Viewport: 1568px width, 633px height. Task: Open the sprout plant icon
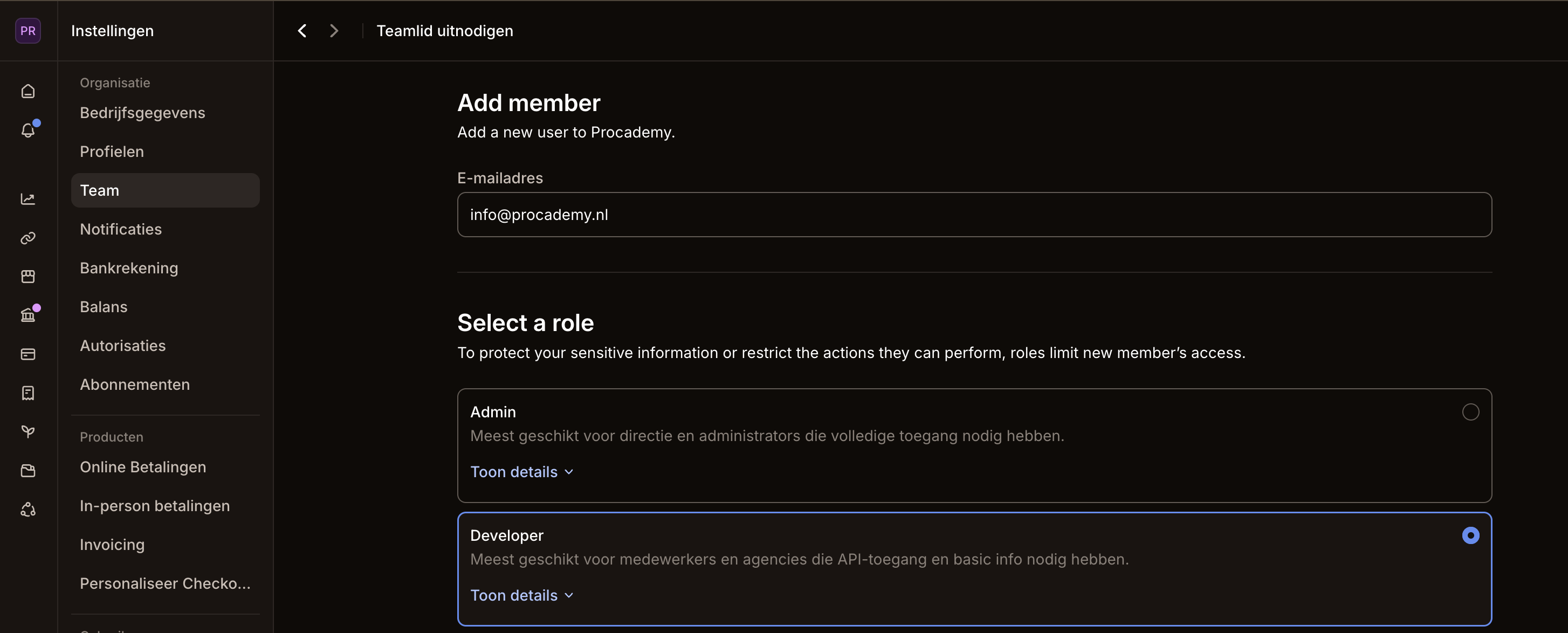(x=28, y=431)
